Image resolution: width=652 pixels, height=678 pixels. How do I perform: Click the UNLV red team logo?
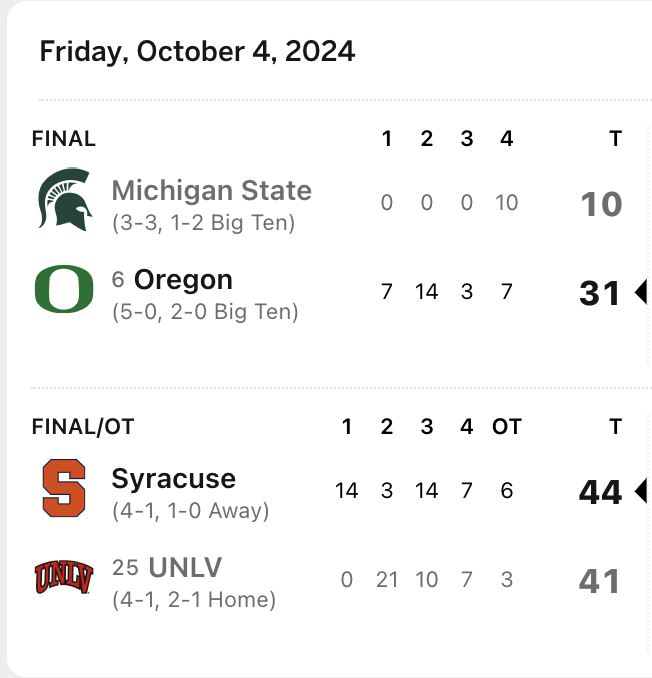[64, 578]
